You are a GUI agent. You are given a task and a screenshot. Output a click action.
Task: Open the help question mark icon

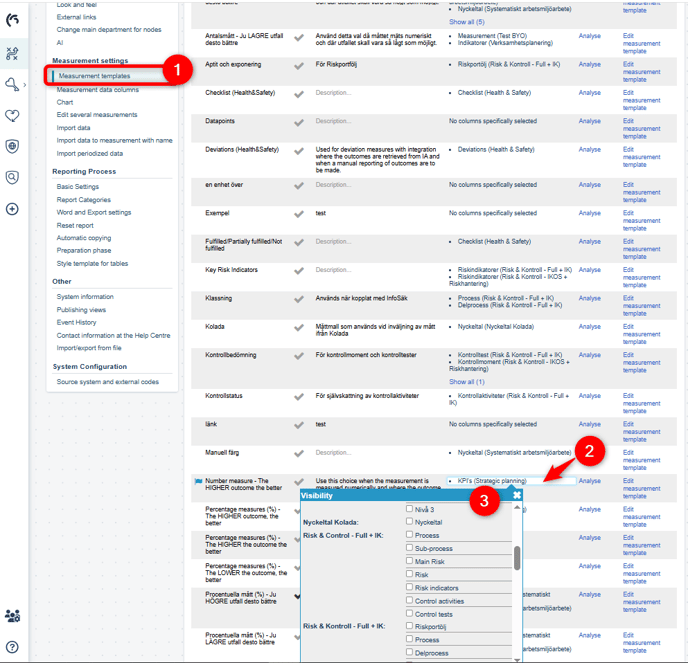pos(13,647)
